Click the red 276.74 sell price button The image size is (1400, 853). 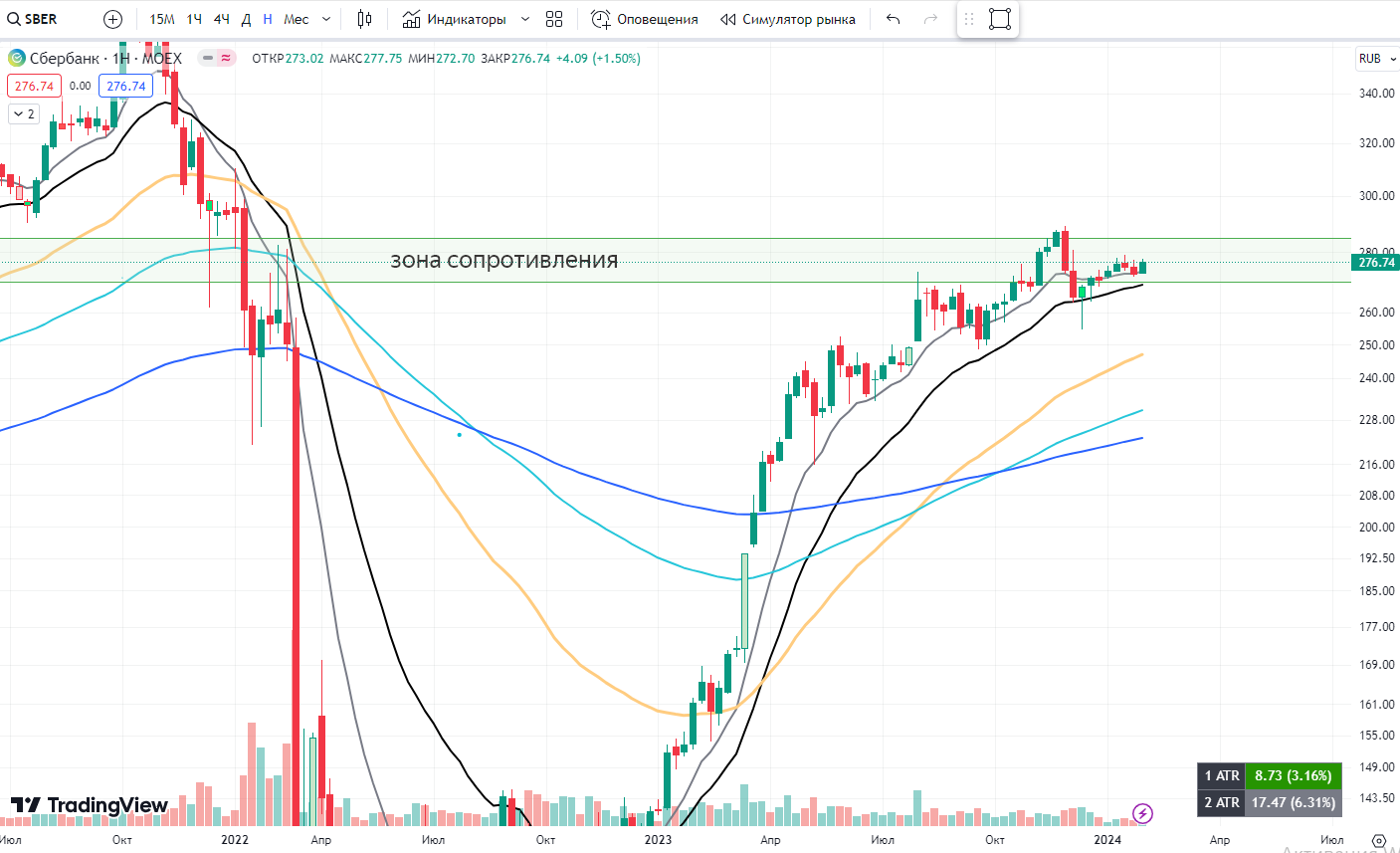[34, 86]
